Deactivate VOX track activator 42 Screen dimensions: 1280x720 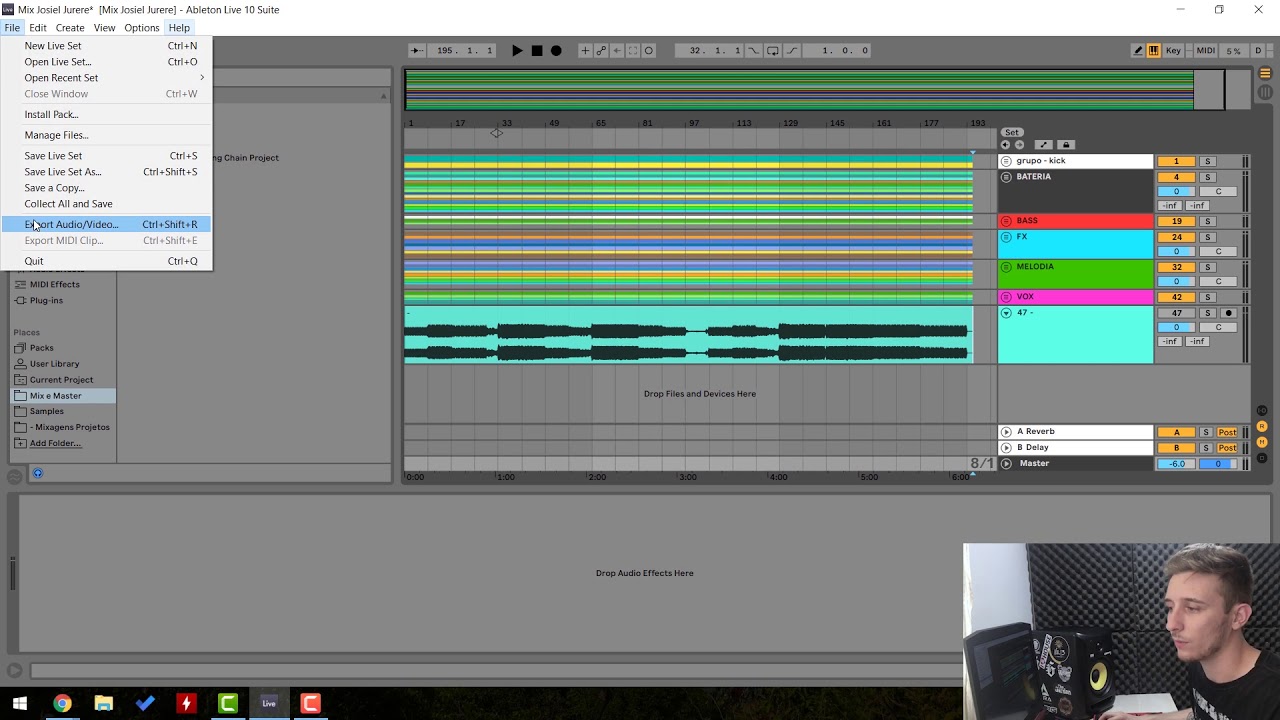[1176, 298]
